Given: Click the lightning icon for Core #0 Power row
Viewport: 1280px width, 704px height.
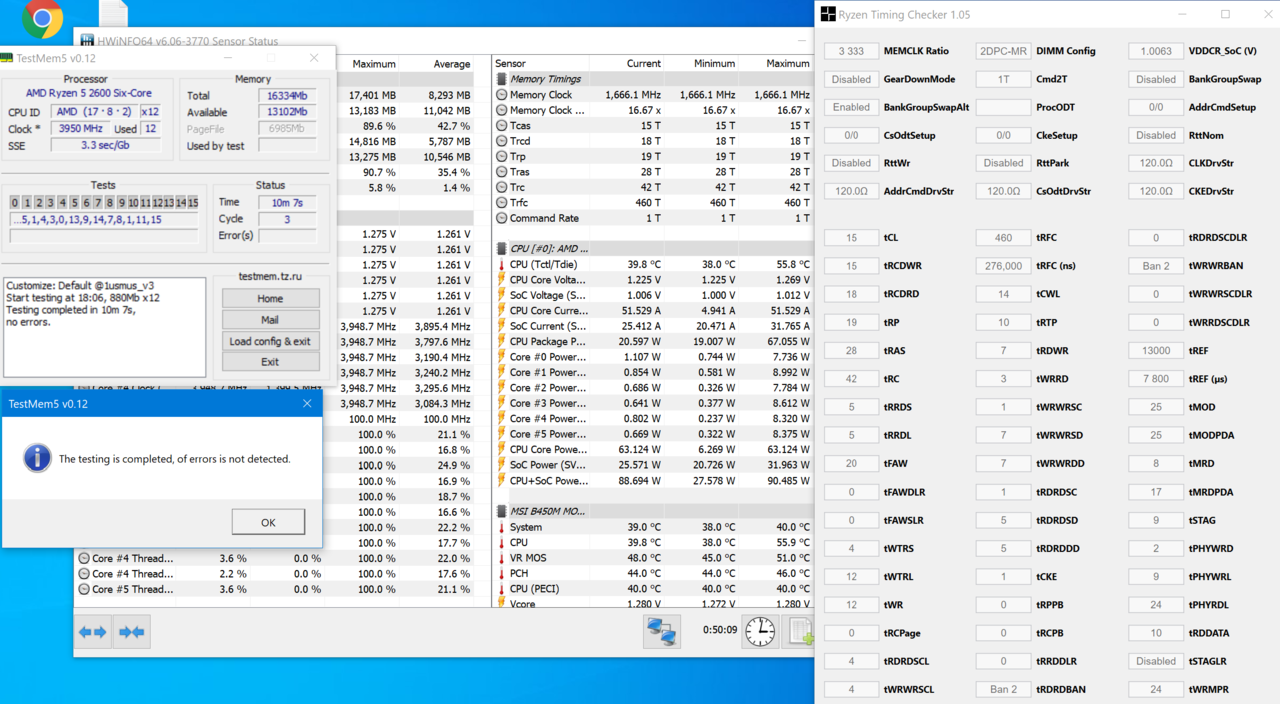Looking at the screenshot, I should tap(501, 357).
